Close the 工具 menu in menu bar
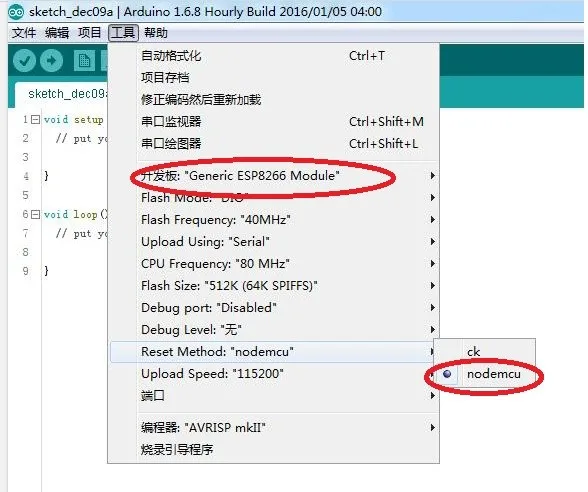Screen dimensions: 588x492 [123, 33]
